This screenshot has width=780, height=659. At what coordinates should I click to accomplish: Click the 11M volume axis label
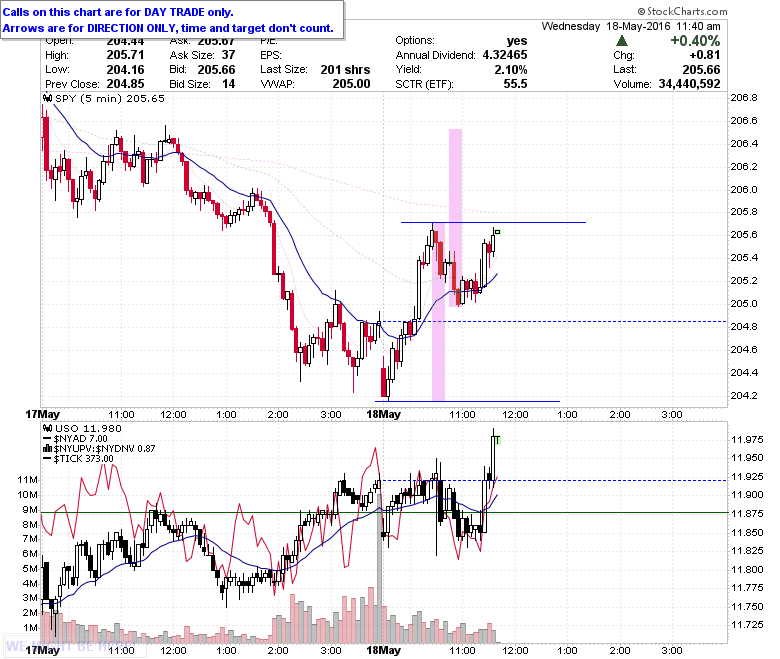(x=27, y=479)
